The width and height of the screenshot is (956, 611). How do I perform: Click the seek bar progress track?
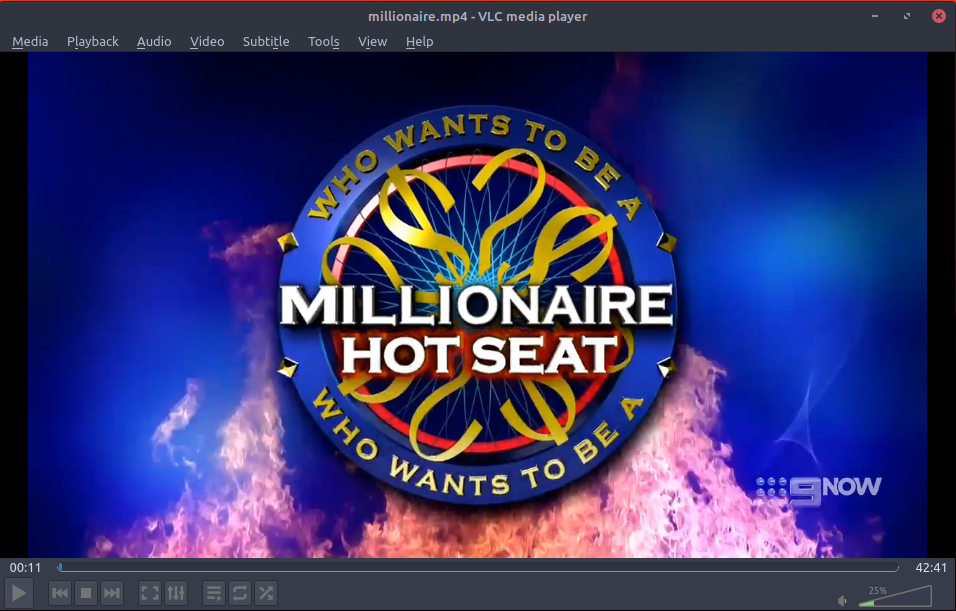(x=478, y=568)
